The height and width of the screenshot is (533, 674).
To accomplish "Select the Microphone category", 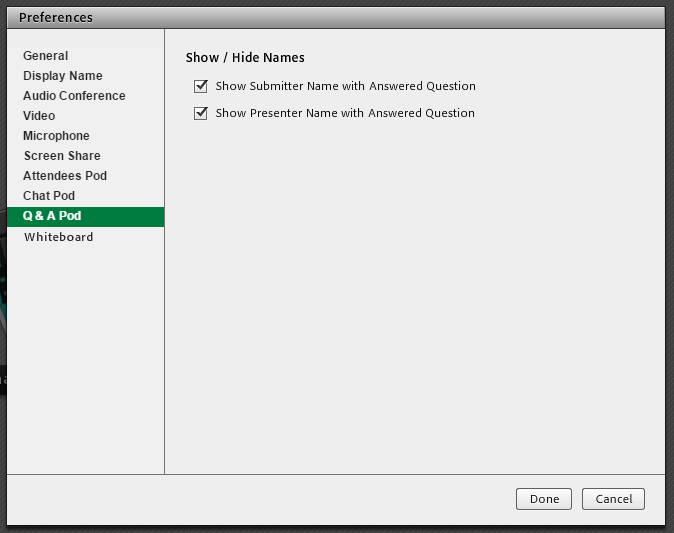I will pos(56,136).
